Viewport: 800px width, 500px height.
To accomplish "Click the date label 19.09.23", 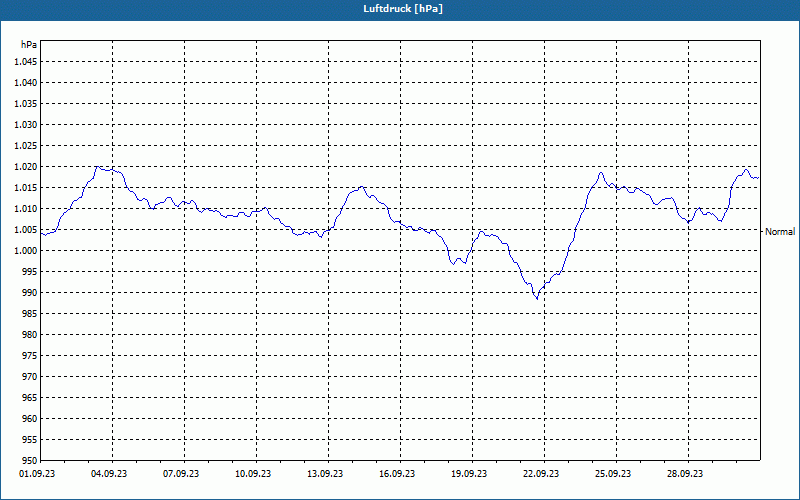I will (469, 474).
